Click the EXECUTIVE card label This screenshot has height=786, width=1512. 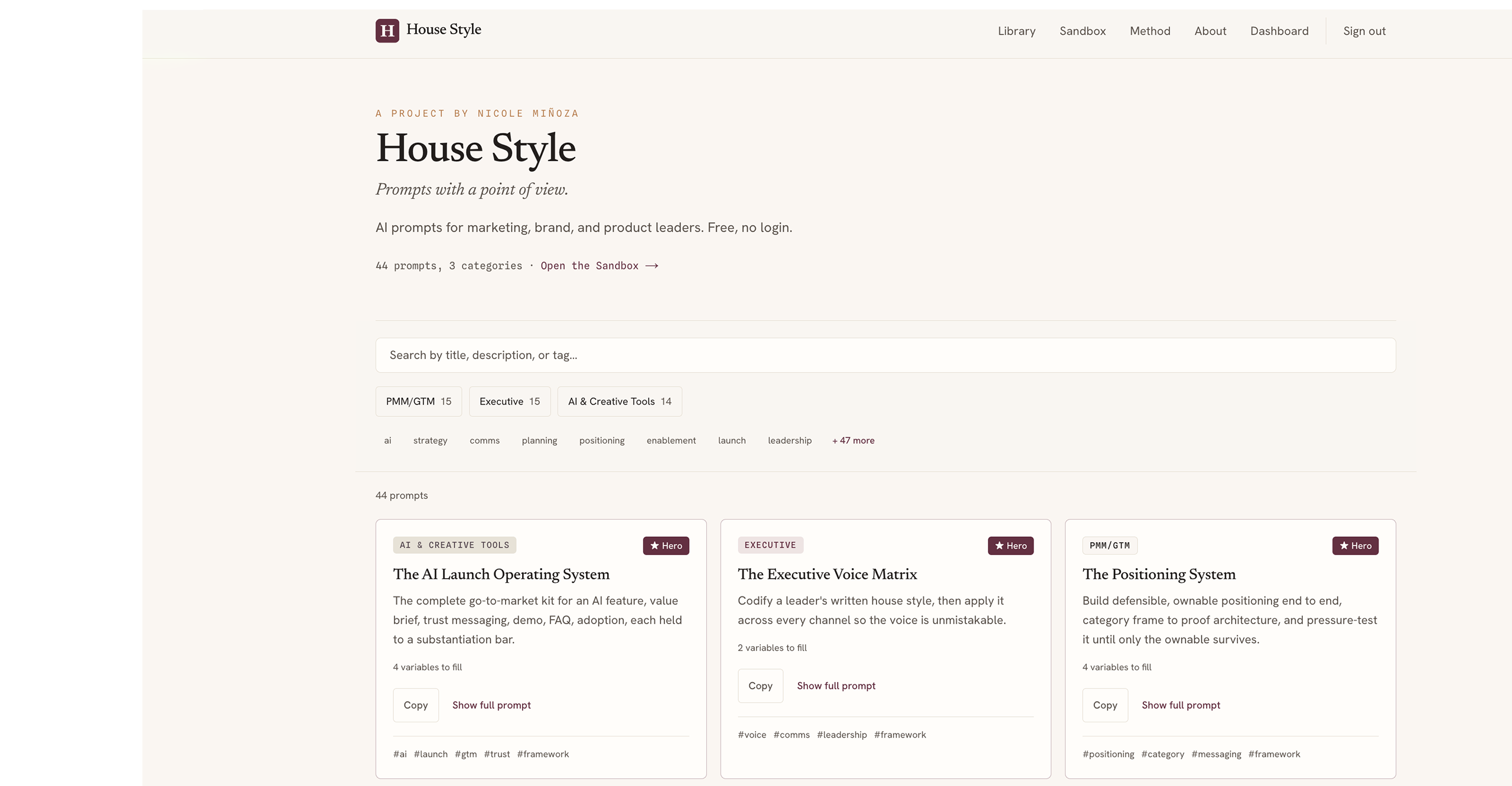pos(770,545)
